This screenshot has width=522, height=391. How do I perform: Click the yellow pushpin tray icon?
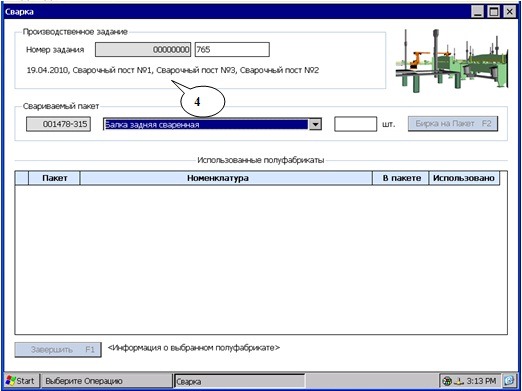point(459,381)
